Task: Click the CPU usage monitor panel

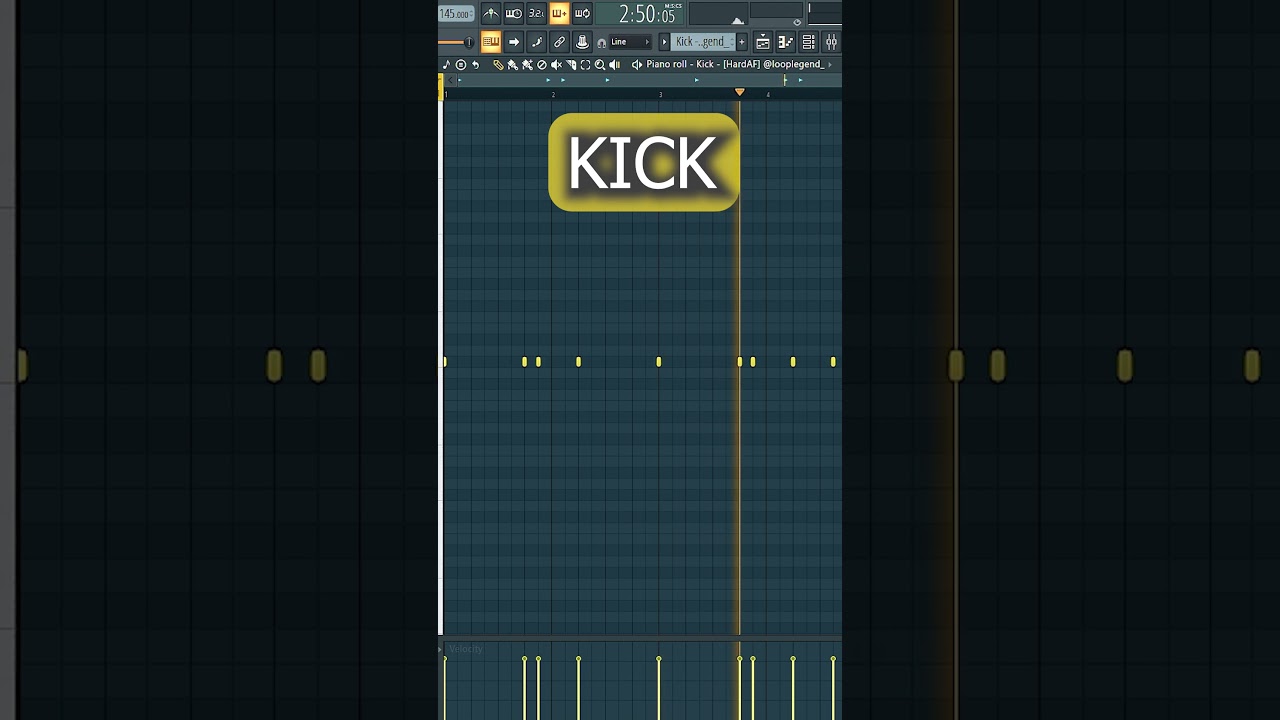Action: (719, 14)
